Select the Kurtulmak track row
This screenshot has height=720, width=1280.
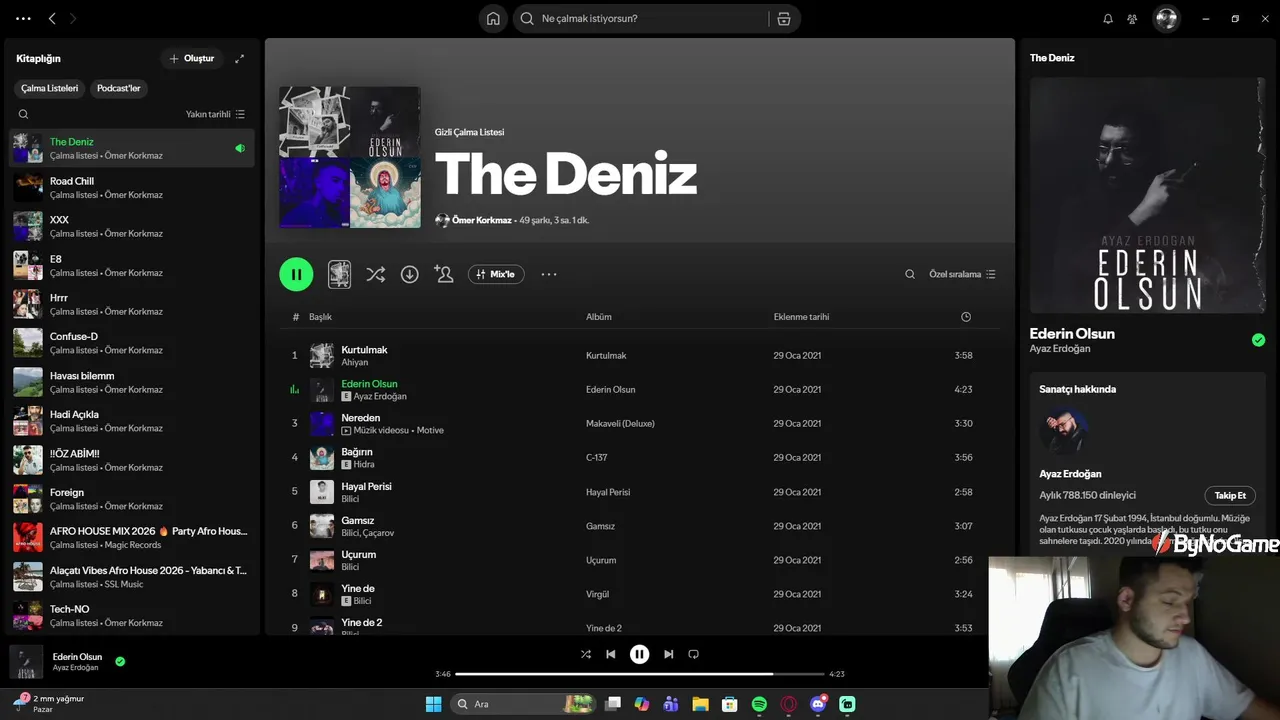[640, 356]
